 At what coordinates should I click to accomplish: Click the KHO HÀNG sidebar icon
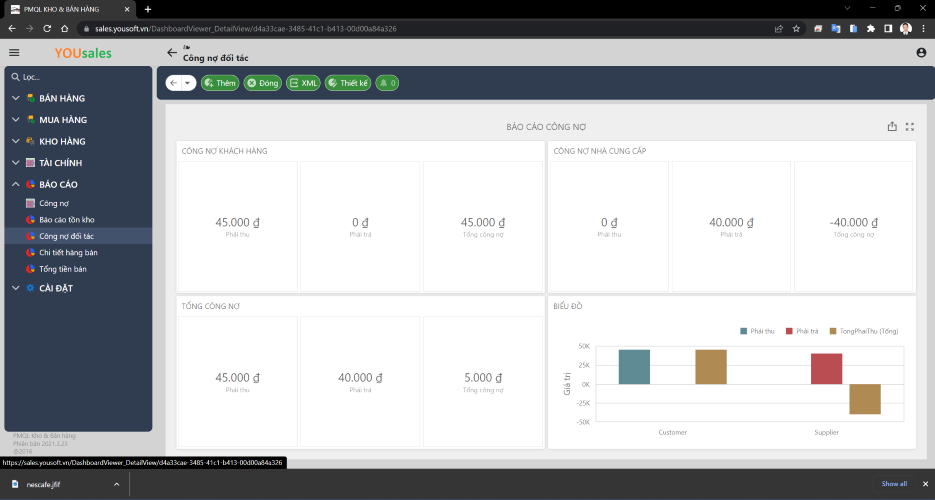click(x=30, y=141)
